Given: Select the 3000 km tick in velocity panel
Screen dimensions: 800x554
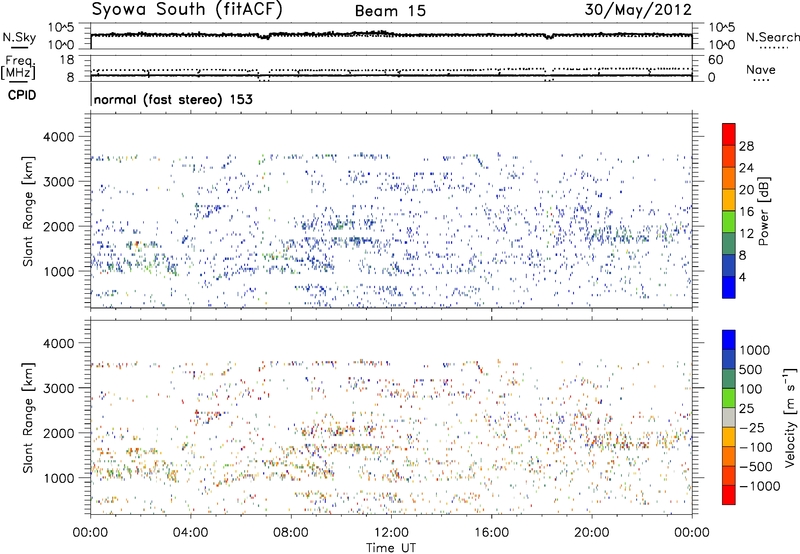Looking at the screenshot, I should (59, 388).
